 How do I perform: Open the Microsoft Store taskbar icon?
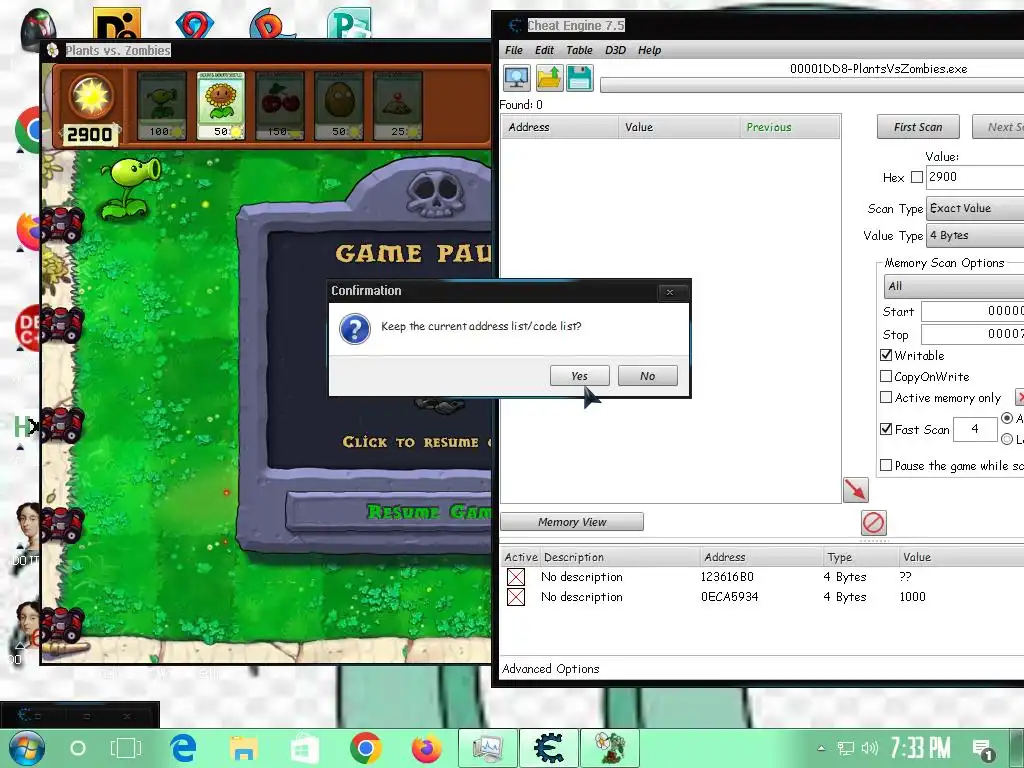[304, 749]
